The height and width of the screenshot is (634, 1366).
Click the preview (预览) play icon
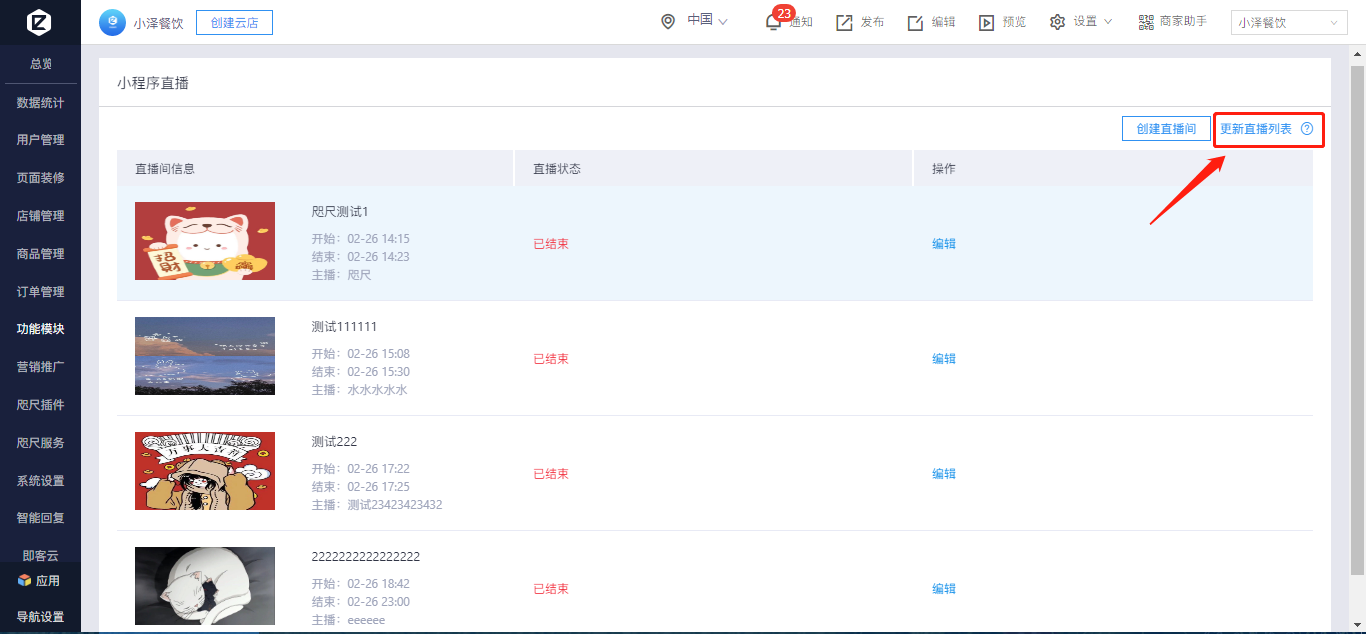(986, 22)
